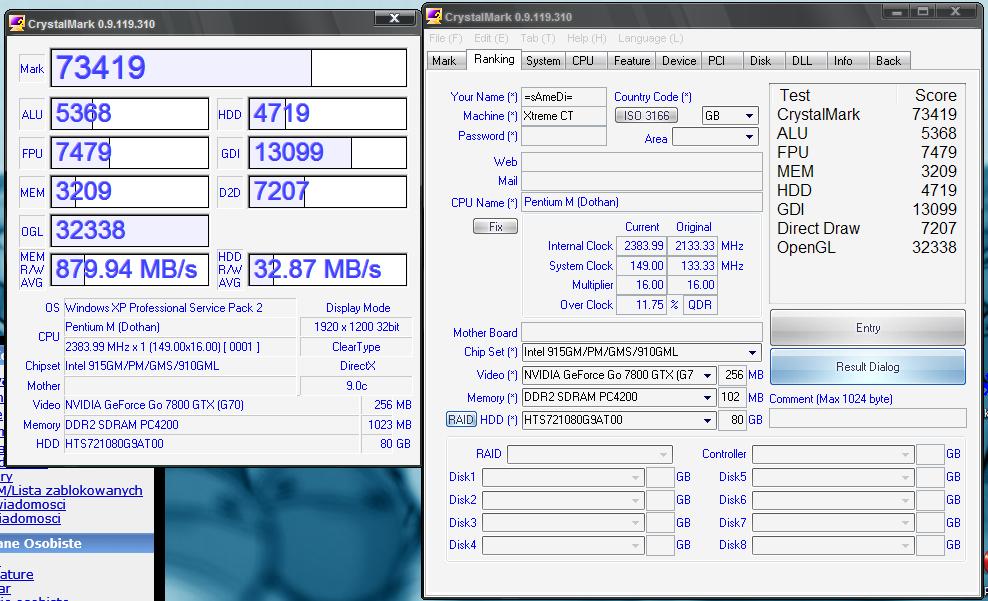Click the Mother Board input field

(641, 333)
